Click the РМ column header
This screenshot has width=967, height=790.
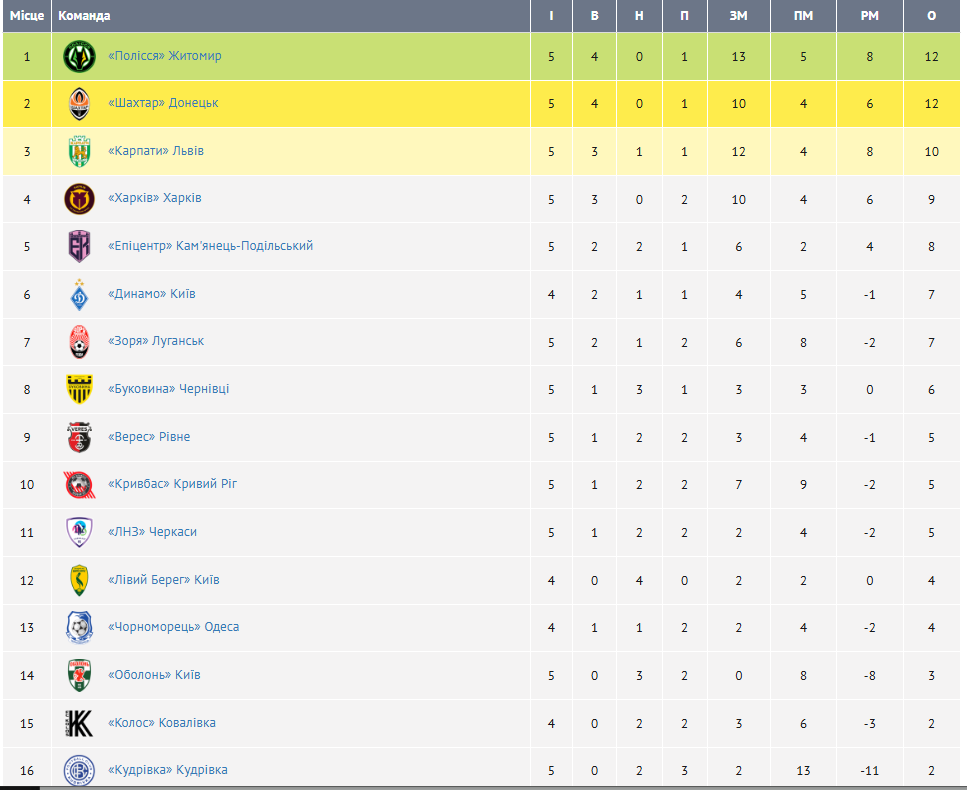click(870, 16)
